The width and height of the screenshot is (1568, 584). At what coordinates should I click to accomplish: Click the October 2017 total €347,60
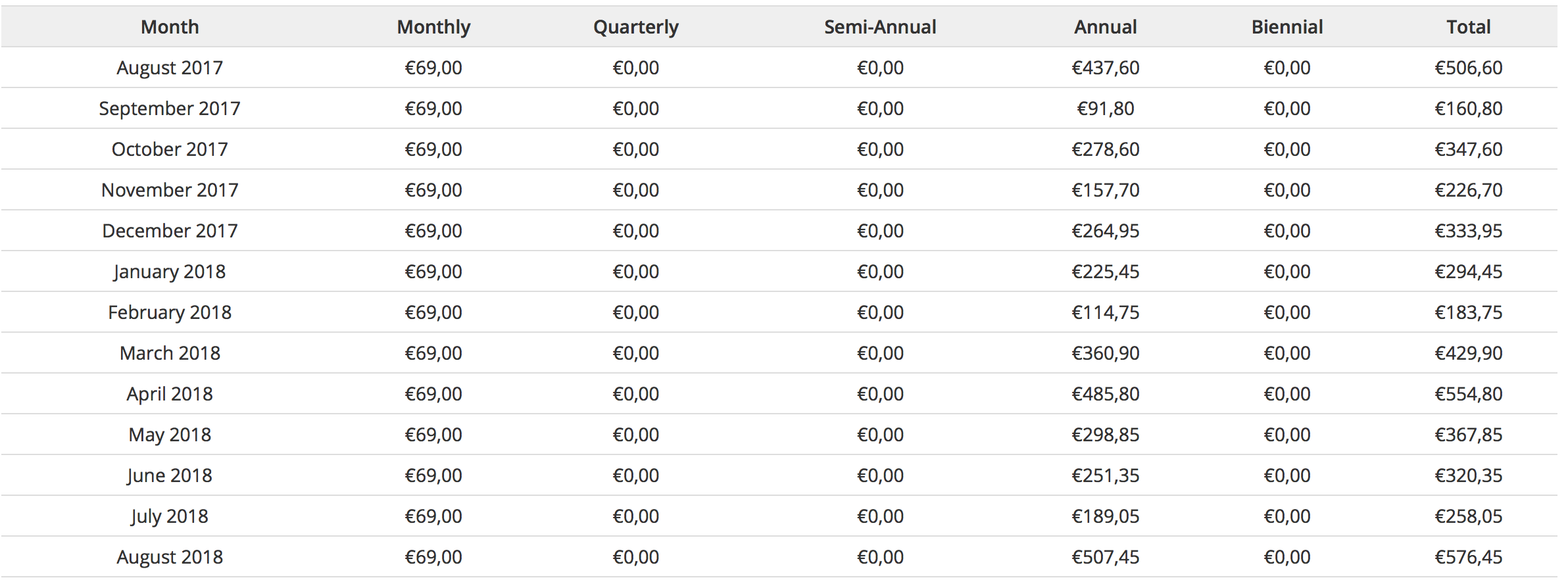1469,149
